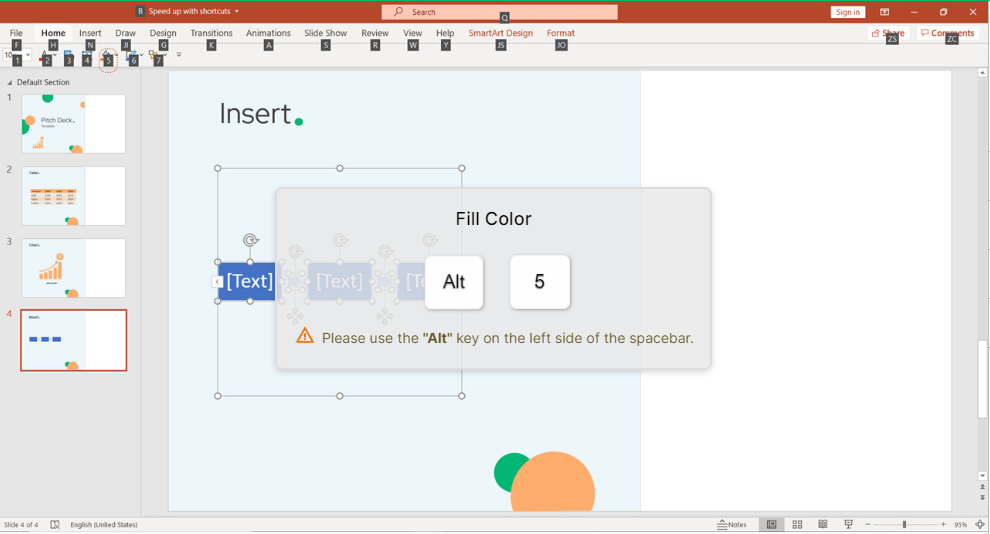Click the Shape Fill icon with key tip 5
This screenshot has height=534, width=990.
click(107, 56)
